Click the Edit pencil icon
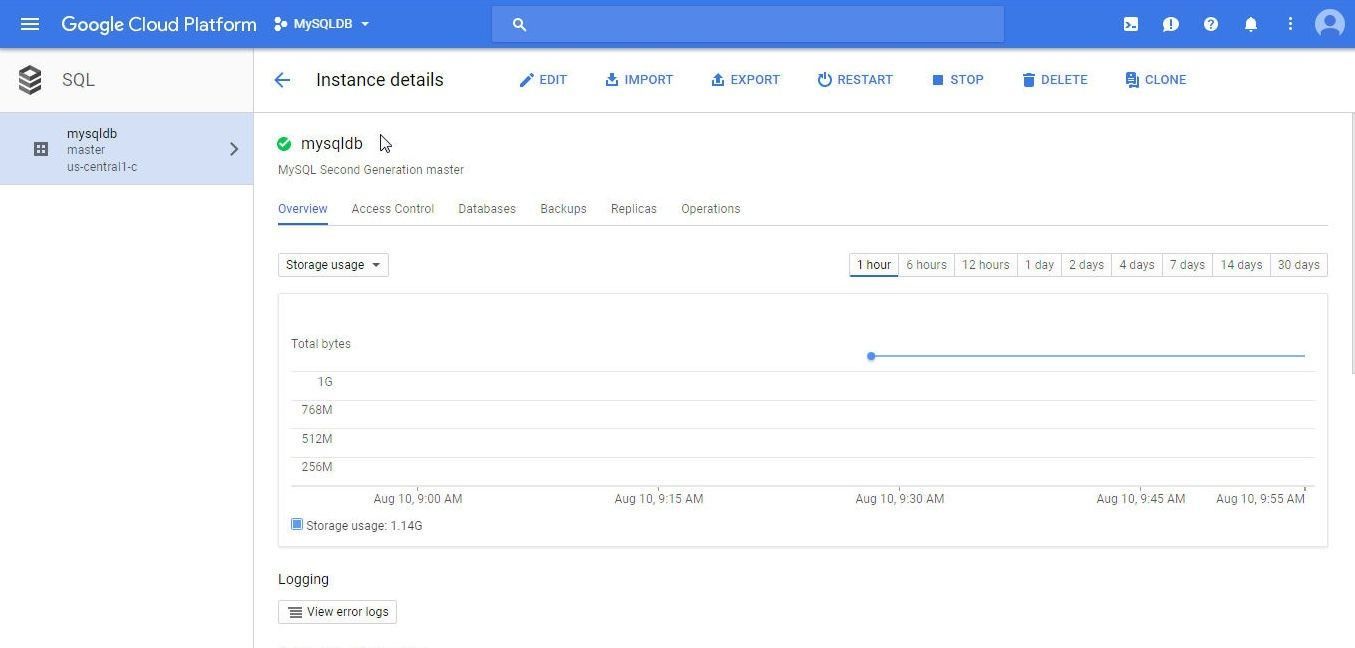The height and width of the screenshot is (648, 1355). coord(526,80)
